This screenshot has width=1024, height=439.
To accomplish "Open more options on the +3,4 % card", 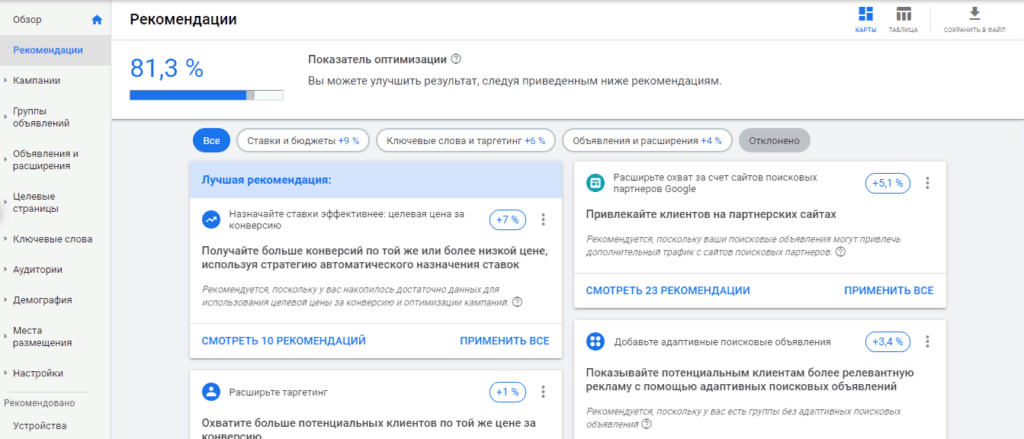I will [927, 341].
